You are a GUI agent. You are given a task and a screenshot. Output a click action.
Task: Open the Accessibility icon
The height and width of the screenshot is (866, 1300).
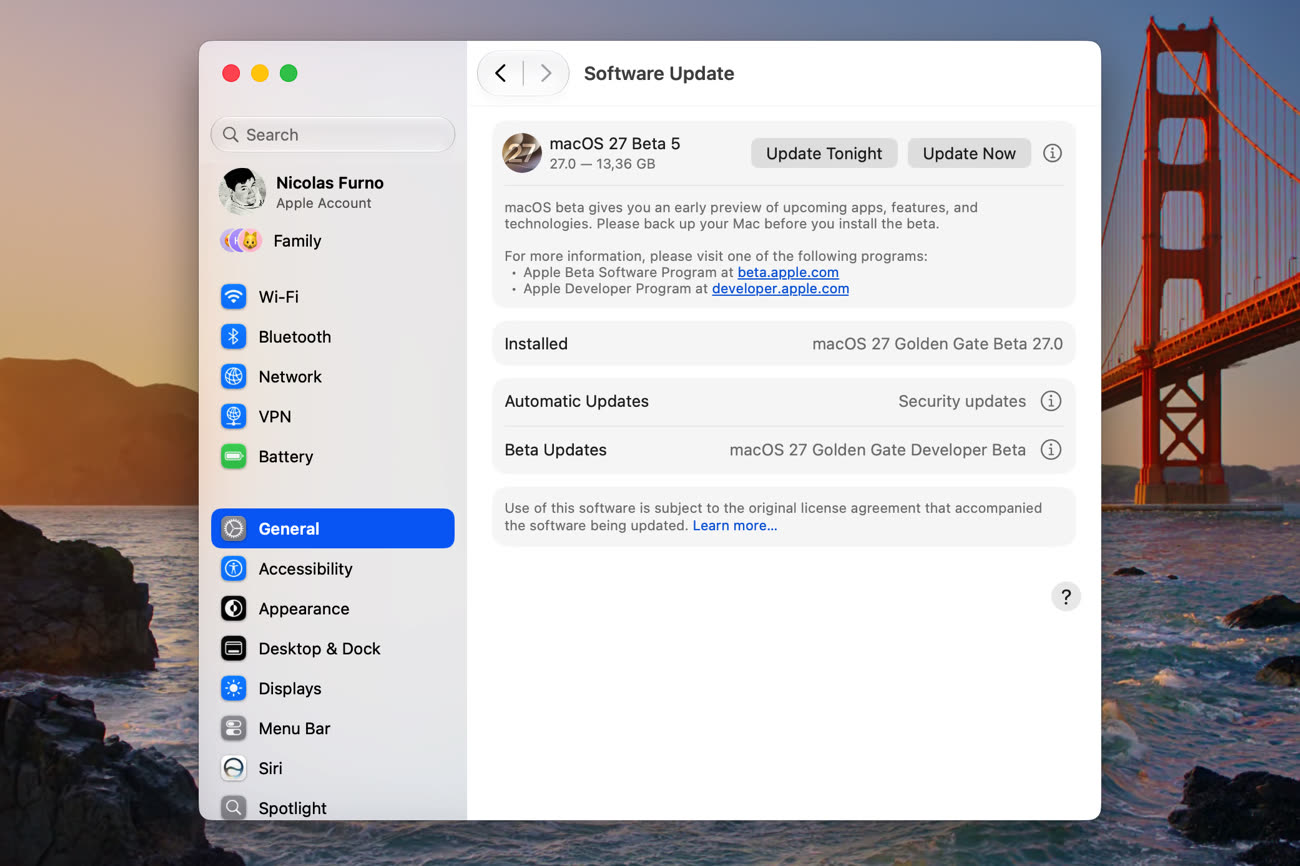[x=233, y=568]
